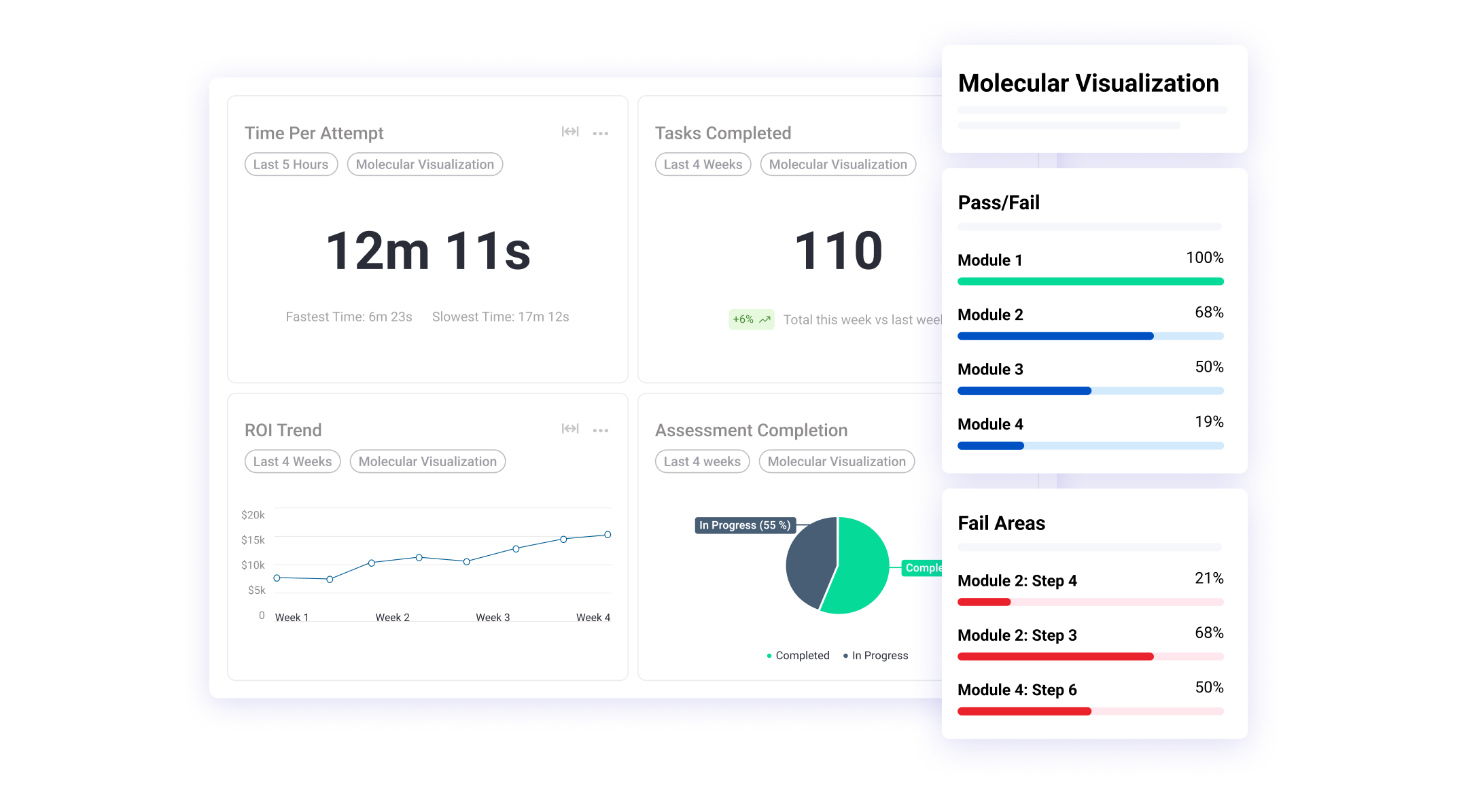Screen dimensions: 1457x812
Task: Click the In Progress legend dot
Action: coord(845,656)
